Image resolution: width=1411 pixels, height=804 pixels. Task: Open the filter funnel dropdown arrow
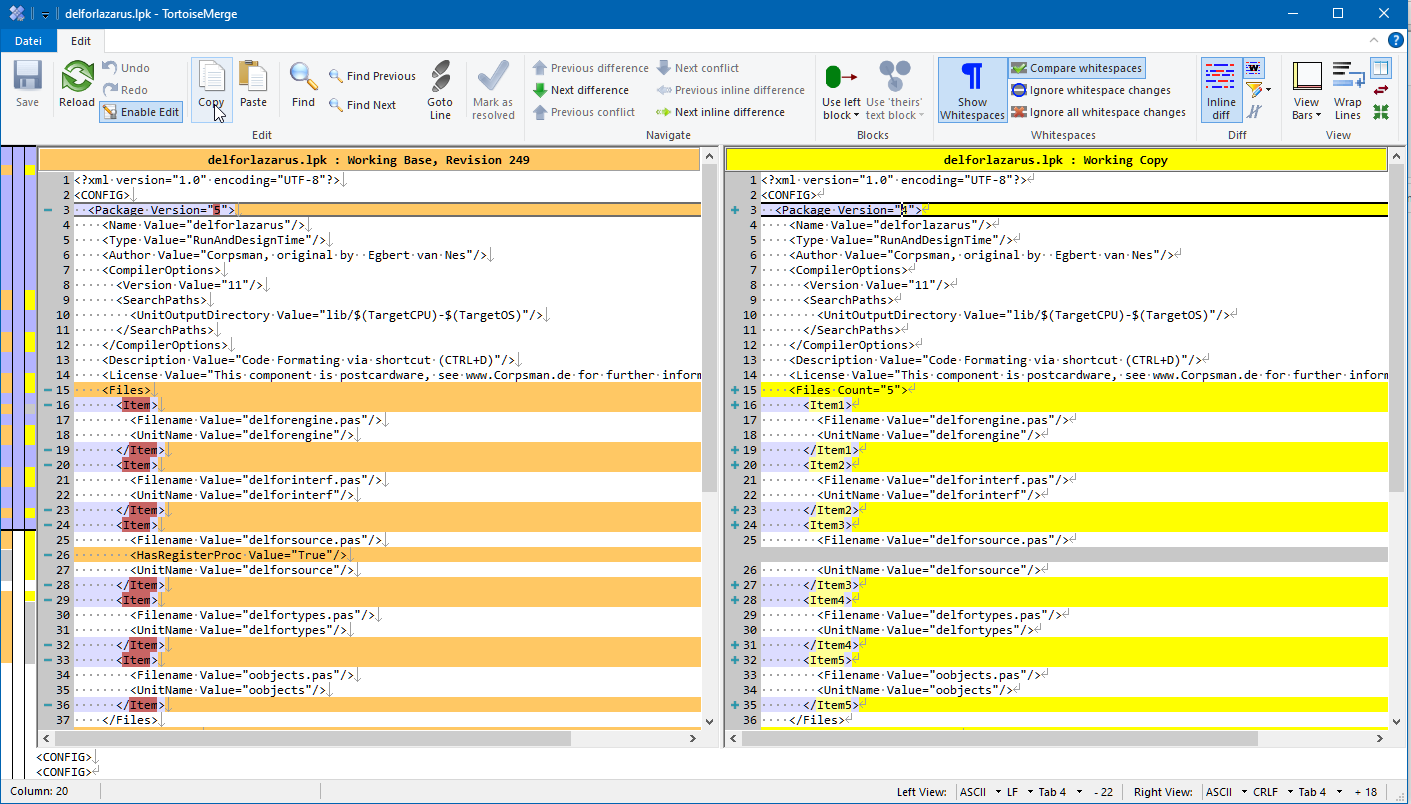1268,90
